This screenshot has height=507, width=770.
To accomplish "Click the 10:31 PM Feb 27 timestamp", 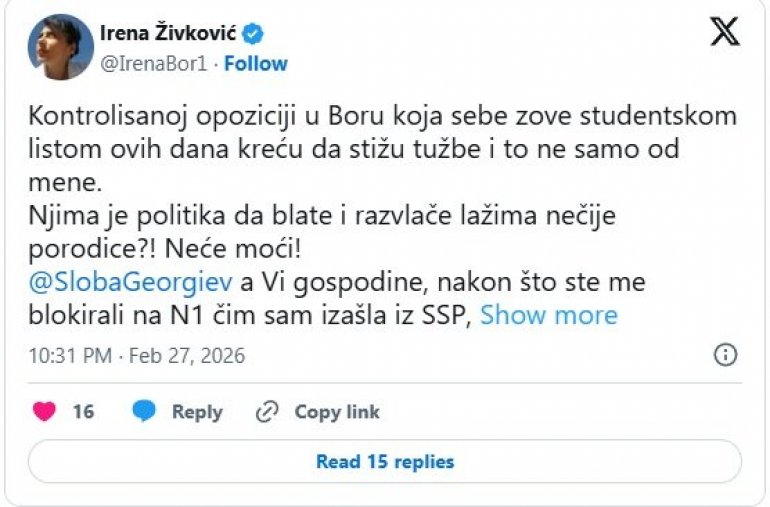I will pos(136,356).
